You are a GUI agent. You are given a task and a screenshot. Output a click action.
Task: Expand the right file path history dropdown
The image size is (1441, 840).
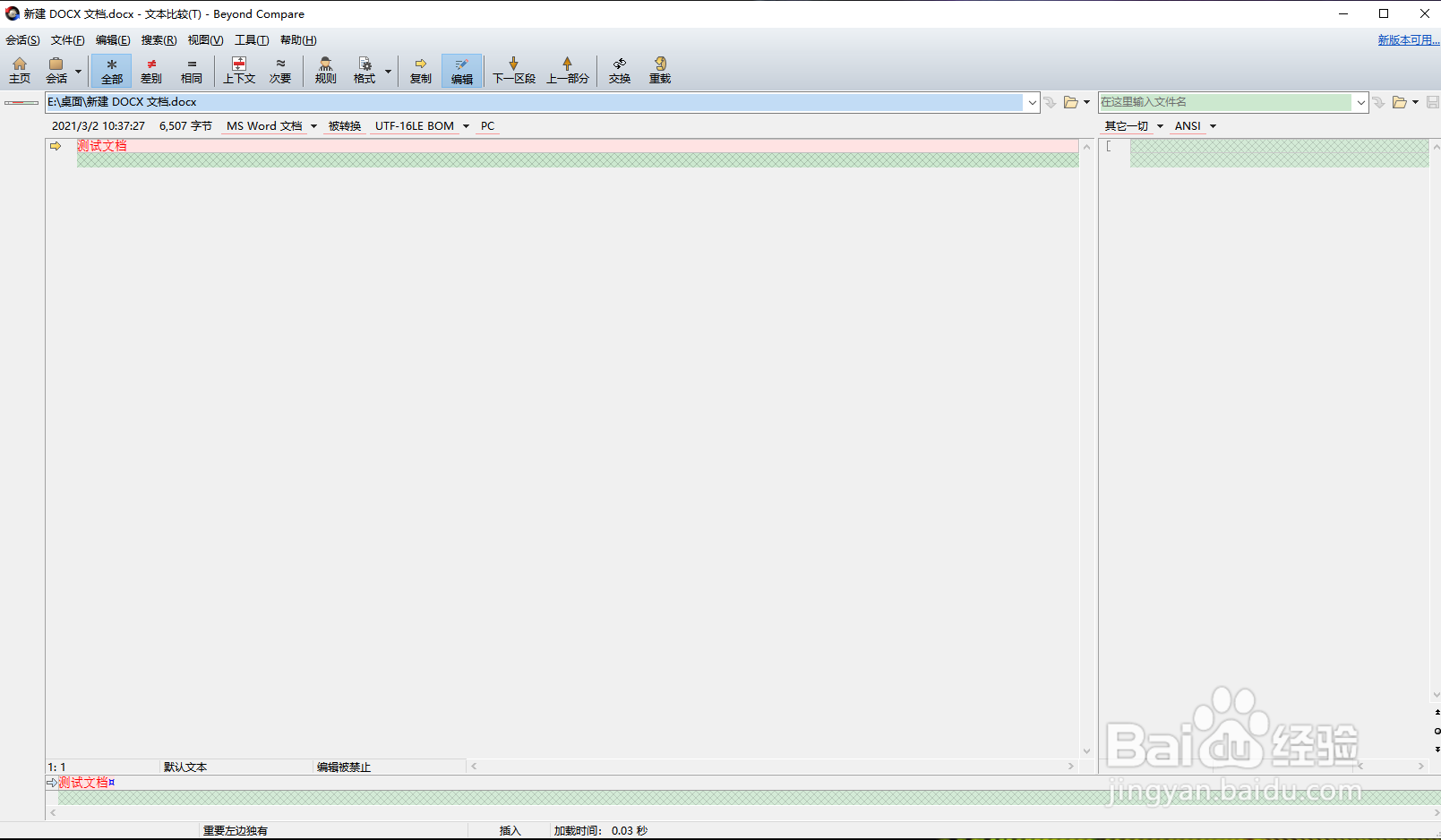pos(1360,102)
